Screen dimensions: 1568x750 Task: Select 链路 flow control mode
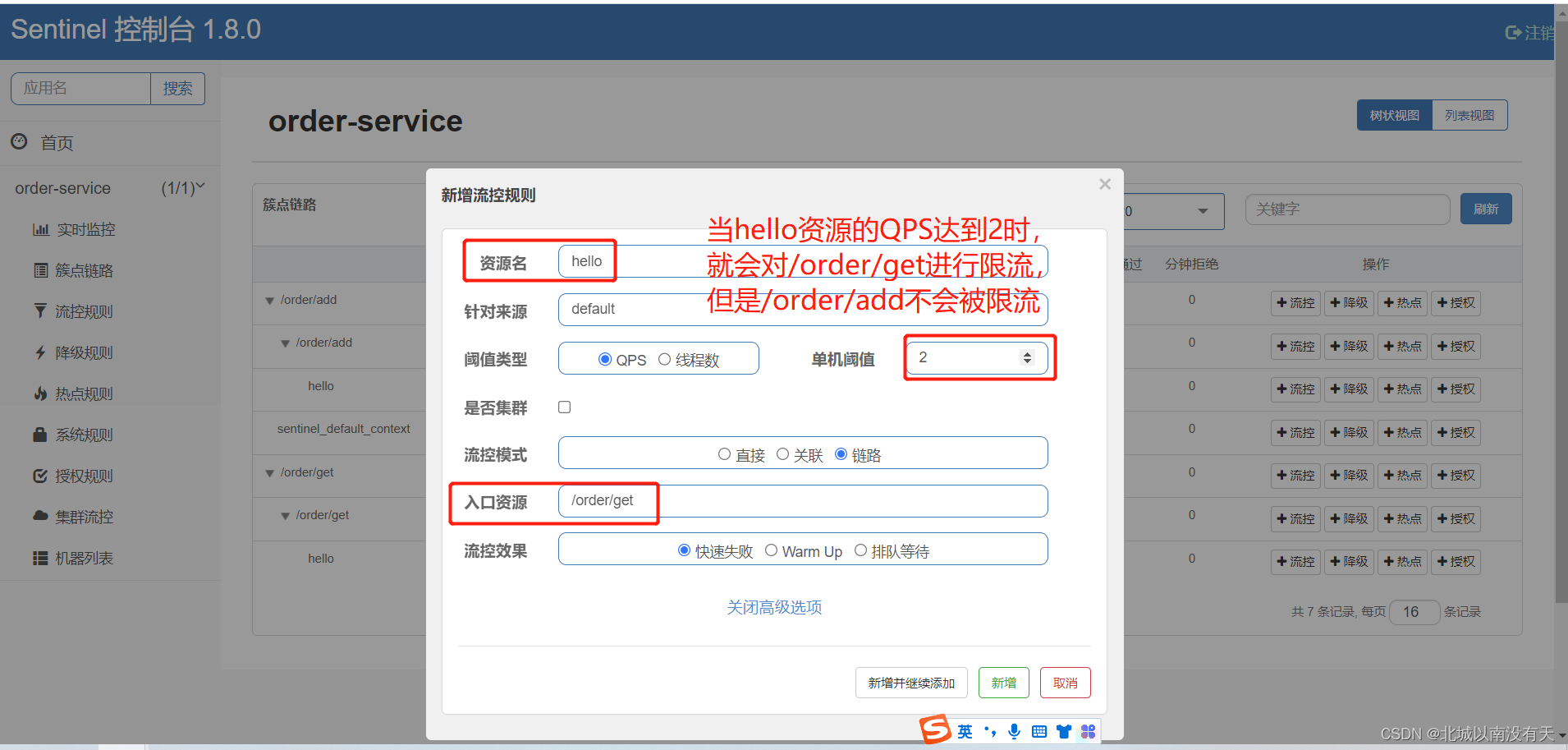[841, 454]
